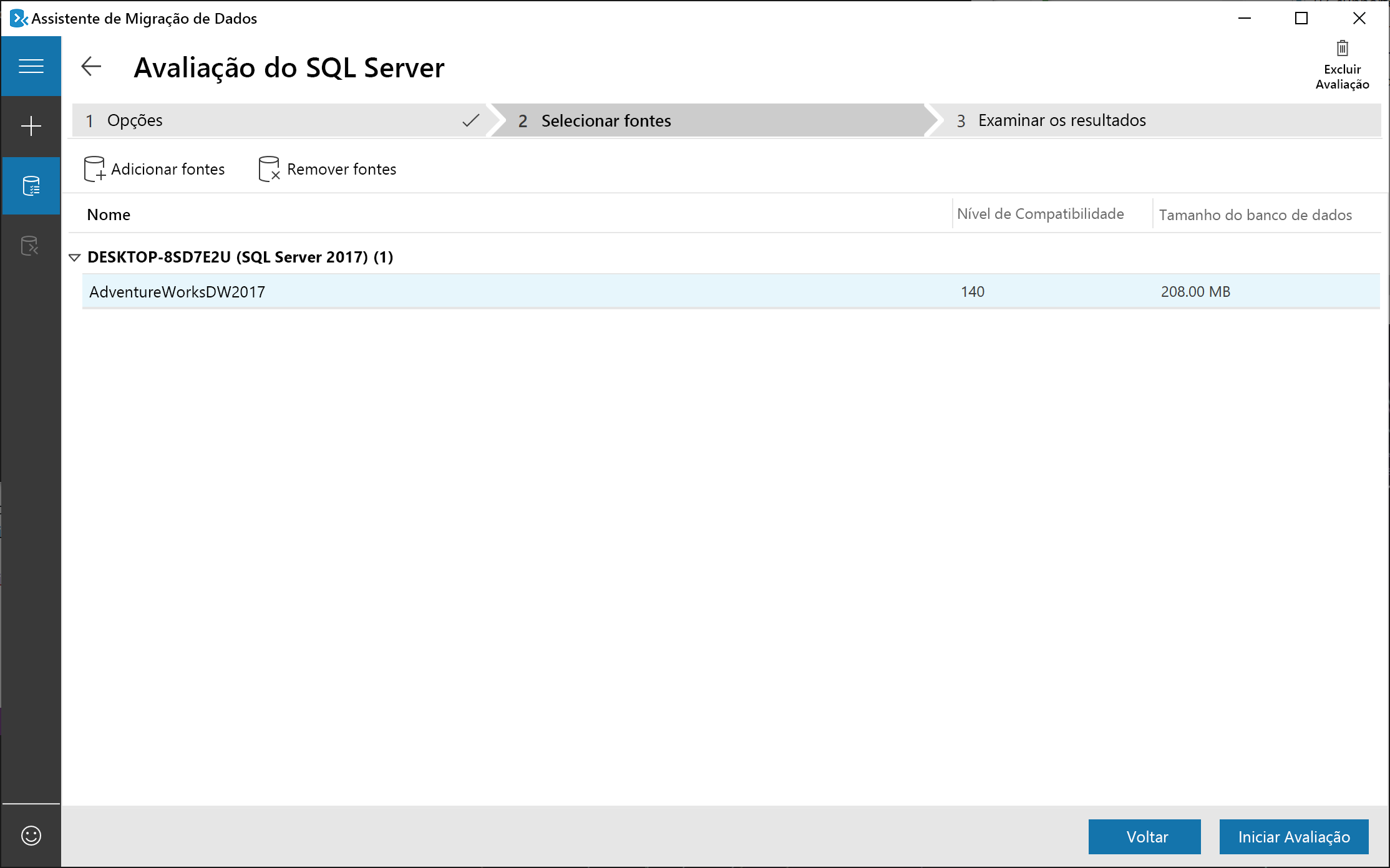This screenshot has width=1390, height=868.
Task: Expand the DESKTOP-8SD7E2U server tree item
Action: [74, 257]
